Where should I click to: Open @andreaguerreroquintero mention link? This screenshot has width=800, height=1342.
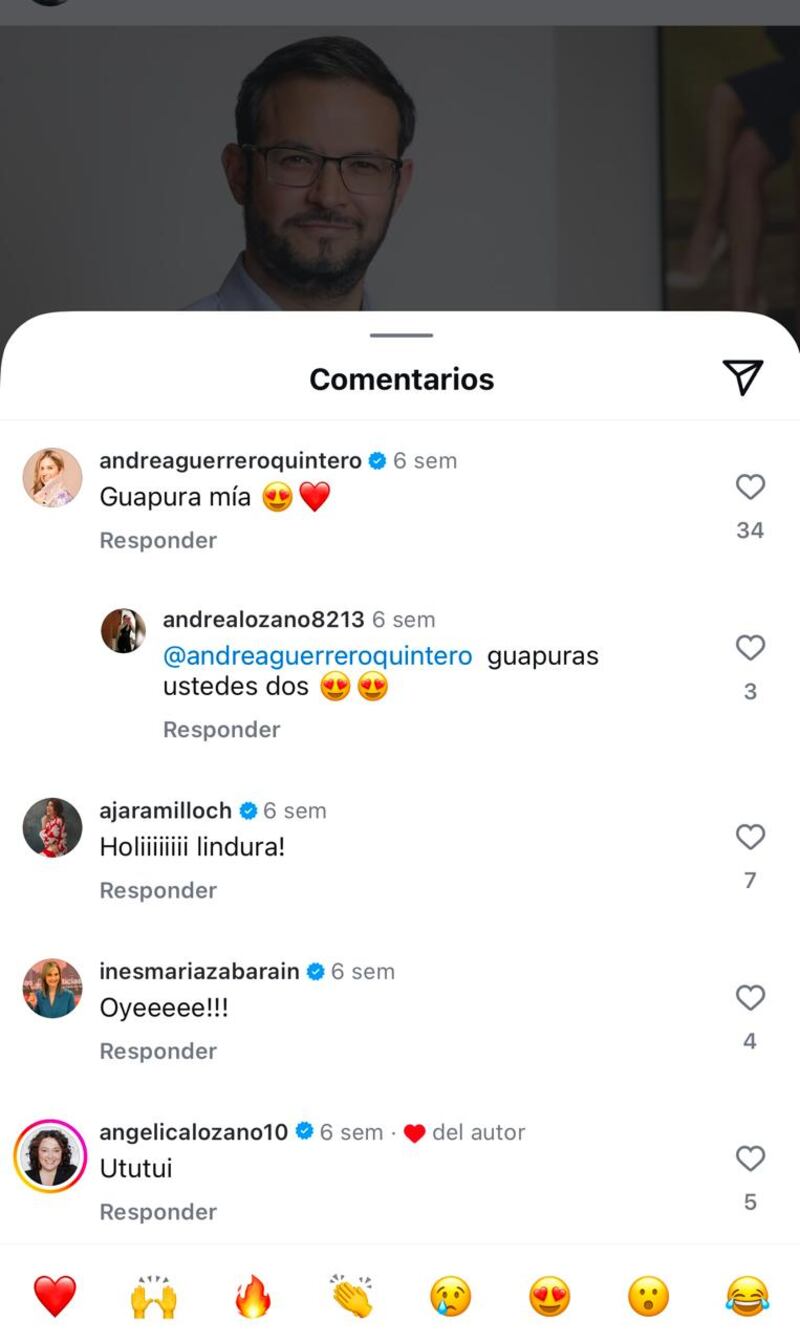317,656
